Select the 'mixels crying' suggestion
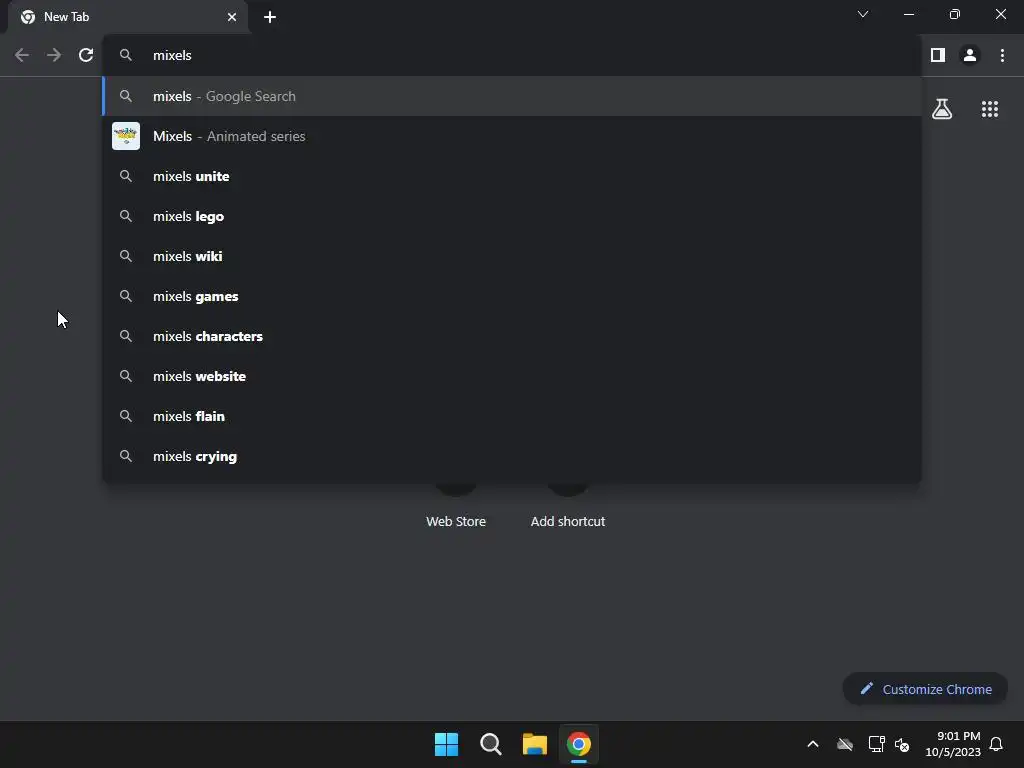 point(512,456)
